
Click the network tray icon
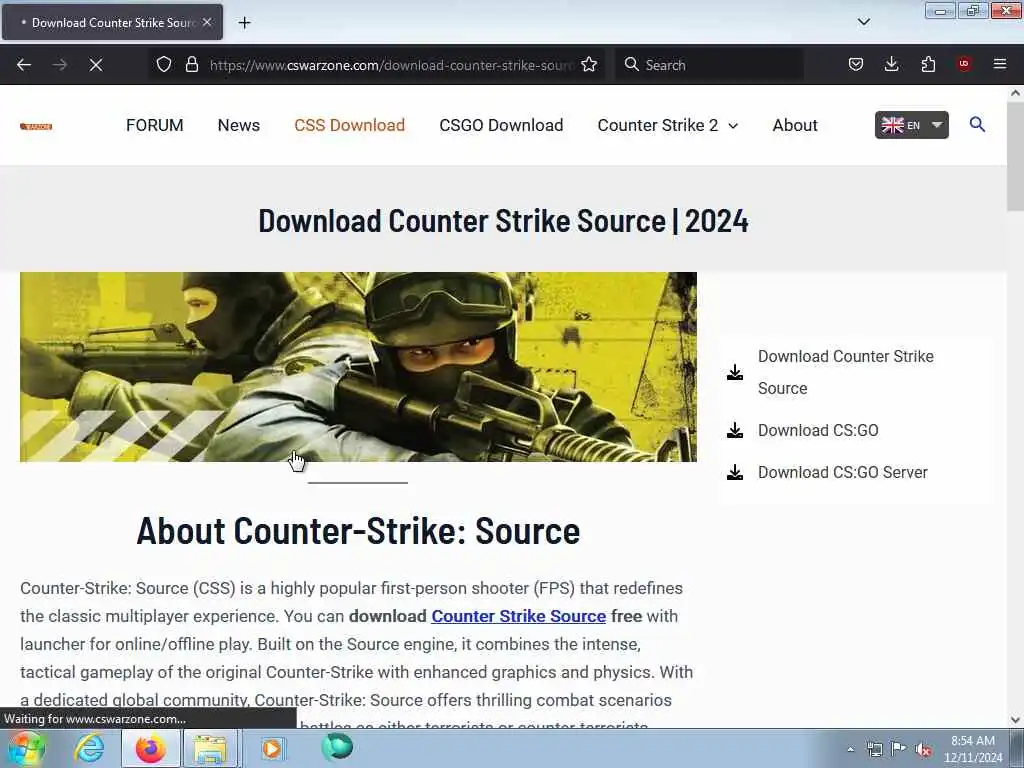tap(874, 749)
